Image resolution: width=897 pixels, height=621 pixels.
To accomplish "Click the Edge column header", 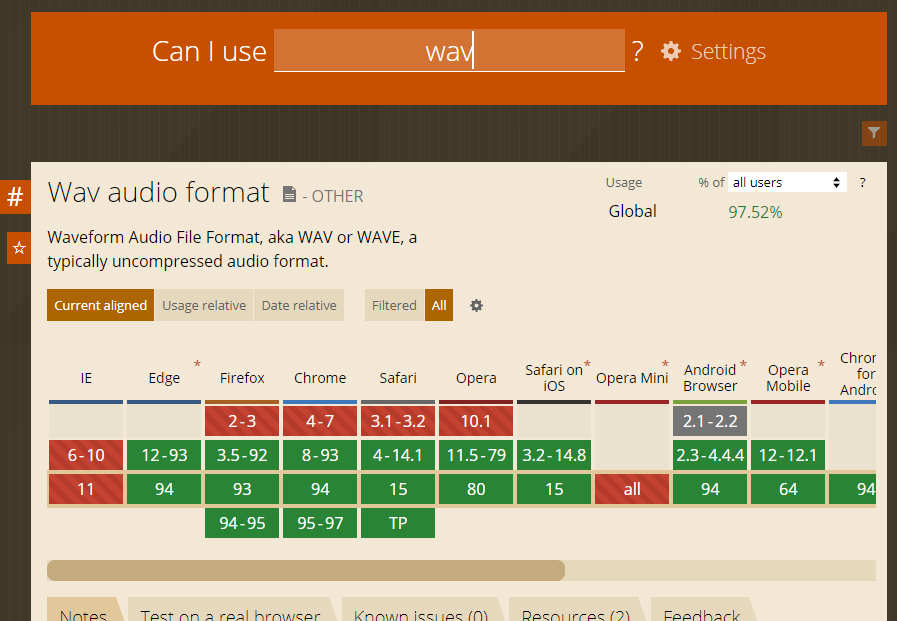I will tap(164, 378).
